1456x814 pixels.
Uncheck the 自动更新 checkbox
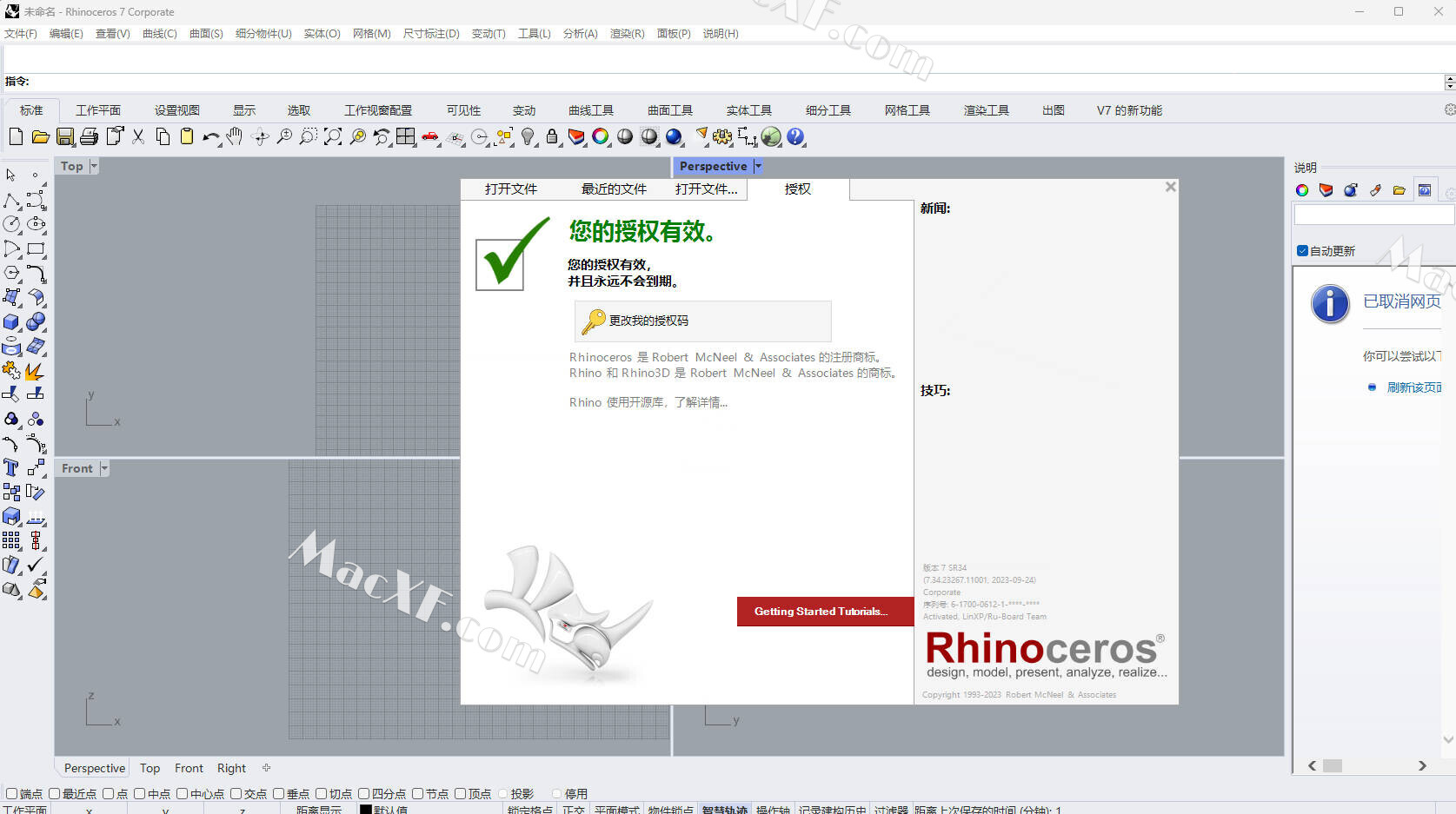(x=1302, y=251)
